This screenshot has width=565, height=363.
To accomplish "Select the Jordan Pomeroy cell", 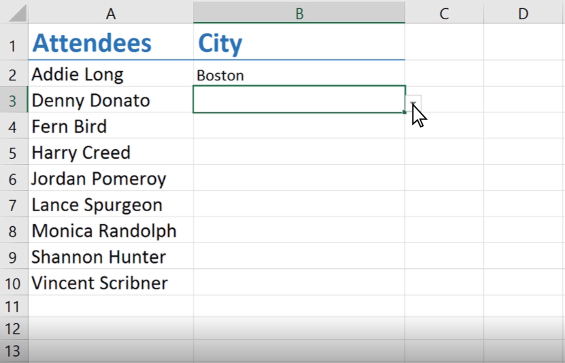I will (111, 178).
